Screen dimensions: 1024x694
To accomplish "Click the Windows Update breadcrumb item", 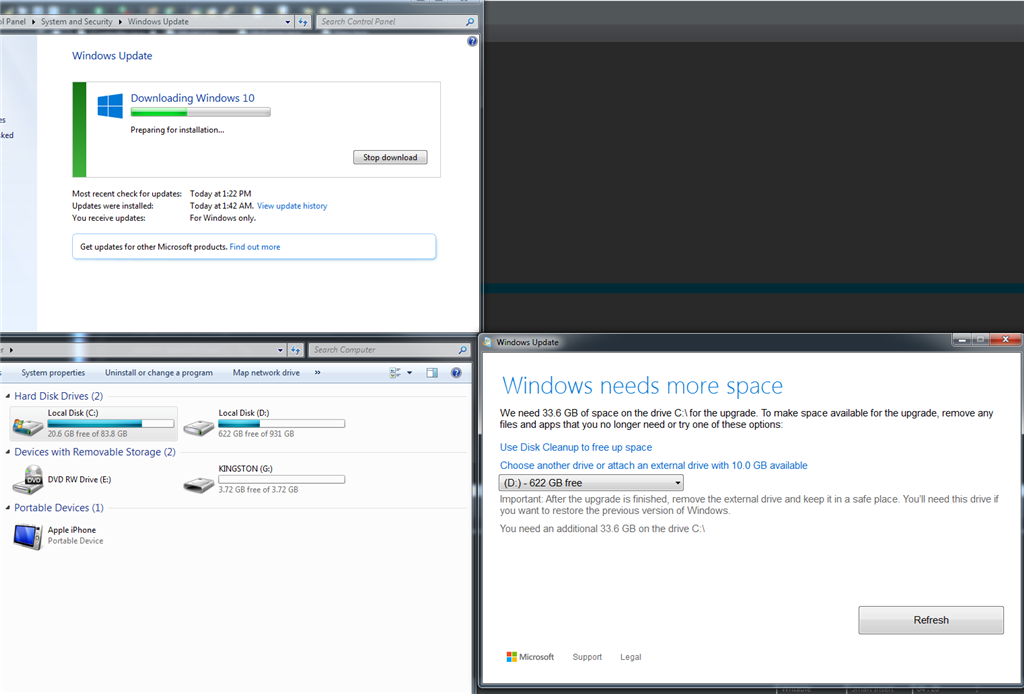I will pyautogui.click(x=158, y=22).
